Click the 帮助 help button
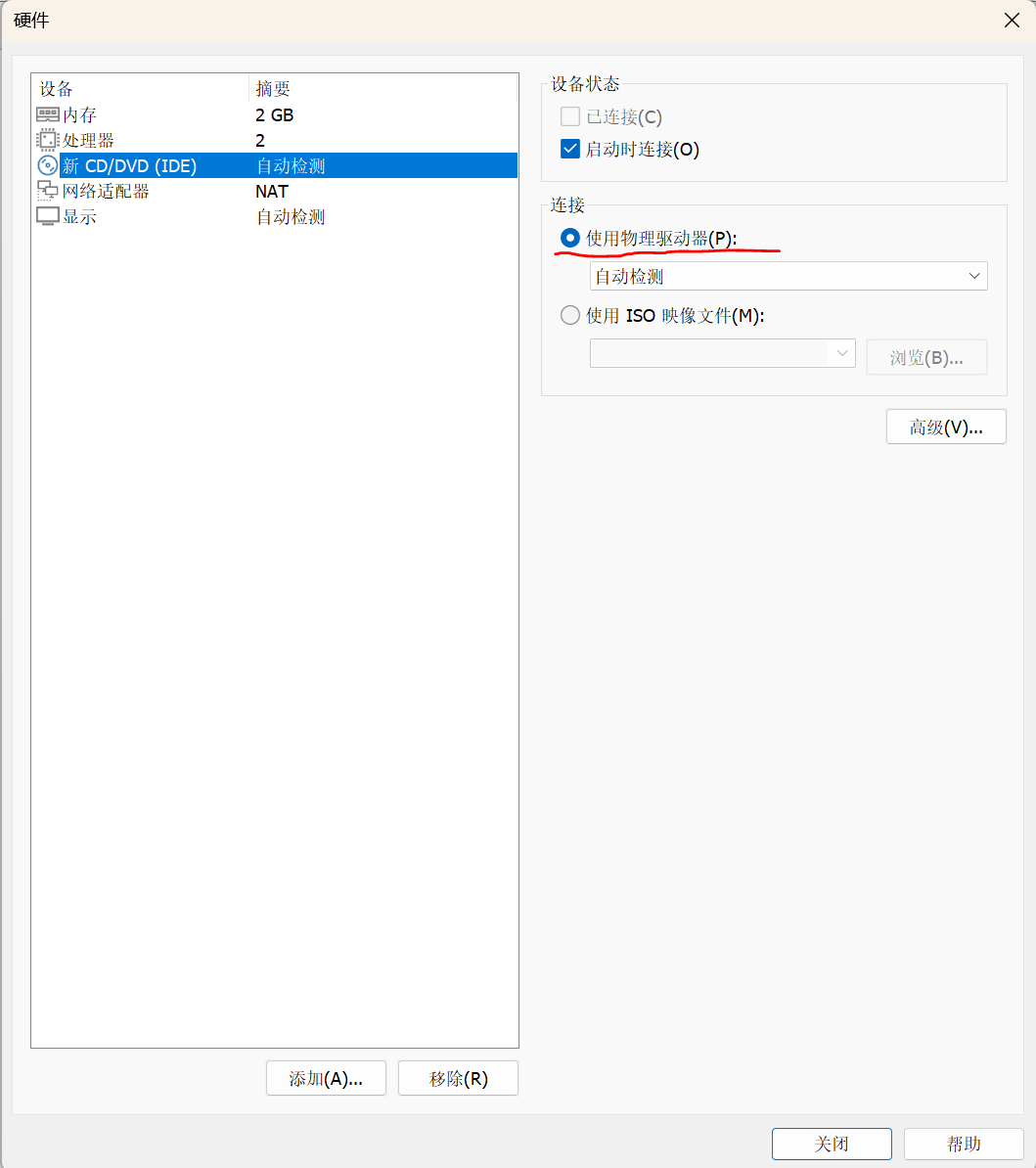The width and height of the screenshot is (1036, 1168). 964,1144
